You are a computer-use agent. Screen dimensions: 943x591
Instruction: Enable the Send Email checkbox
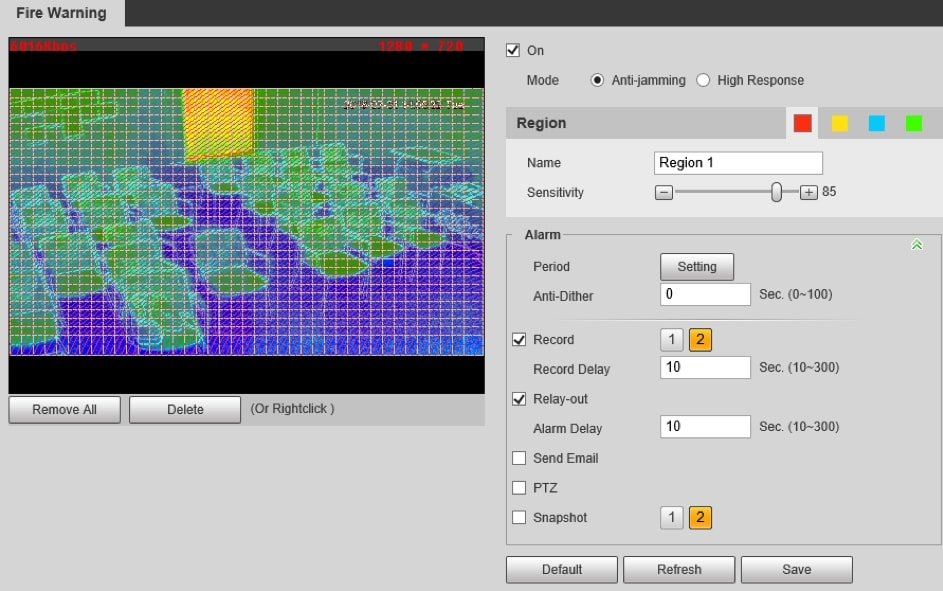[519, 458]
